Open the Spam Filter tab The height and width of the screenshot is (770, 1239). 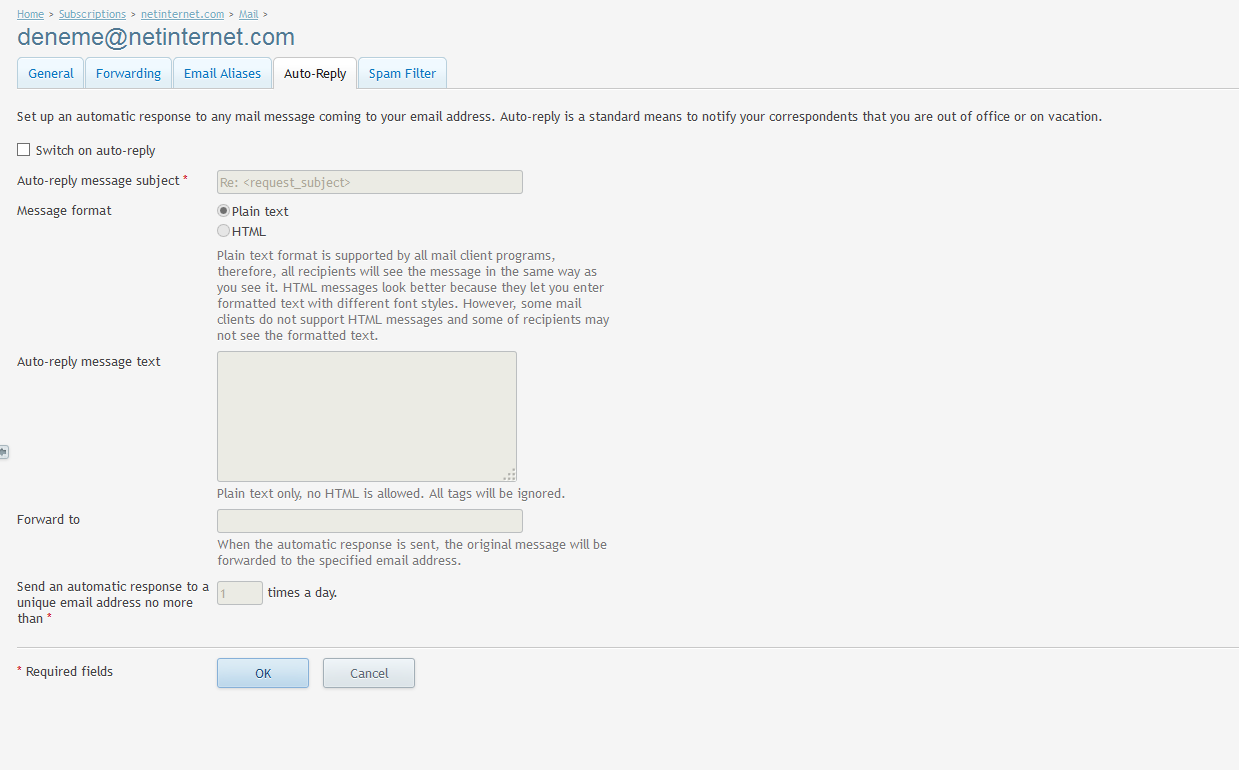[402, 74]
